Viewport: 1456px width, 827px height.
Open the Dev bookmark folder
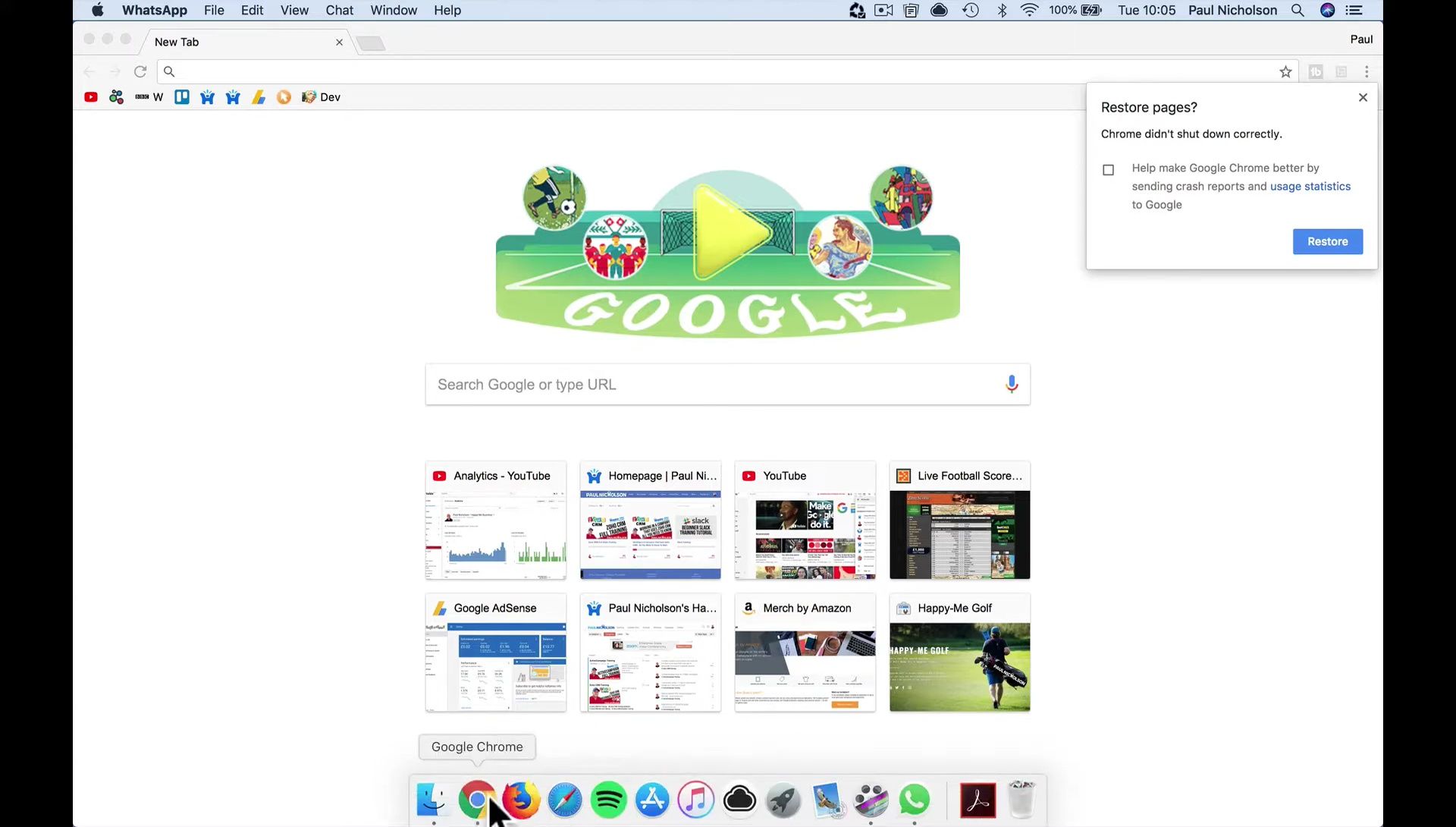tap(322, 97)
